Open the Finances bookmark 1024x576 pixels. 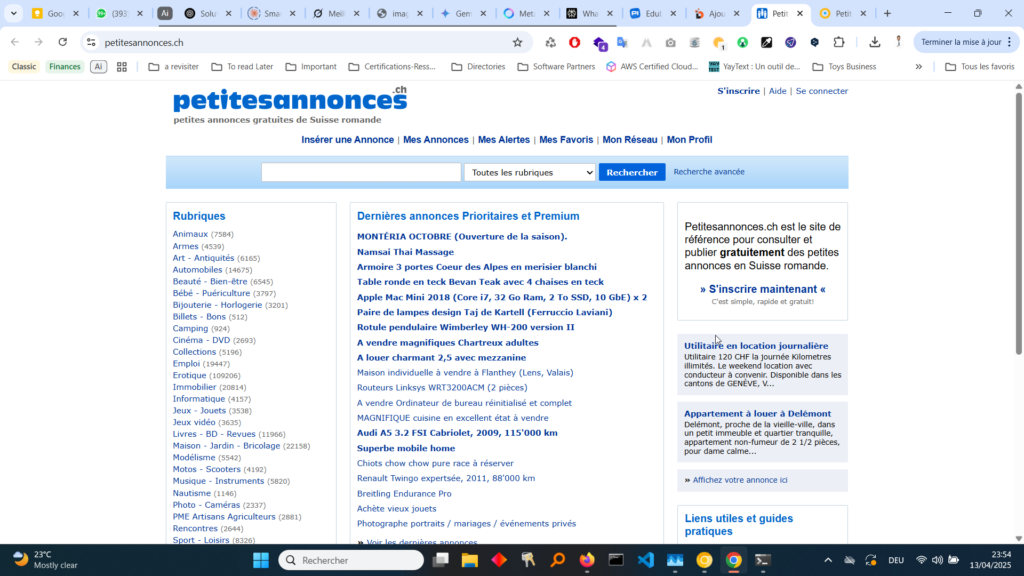(x=65, y=67)
